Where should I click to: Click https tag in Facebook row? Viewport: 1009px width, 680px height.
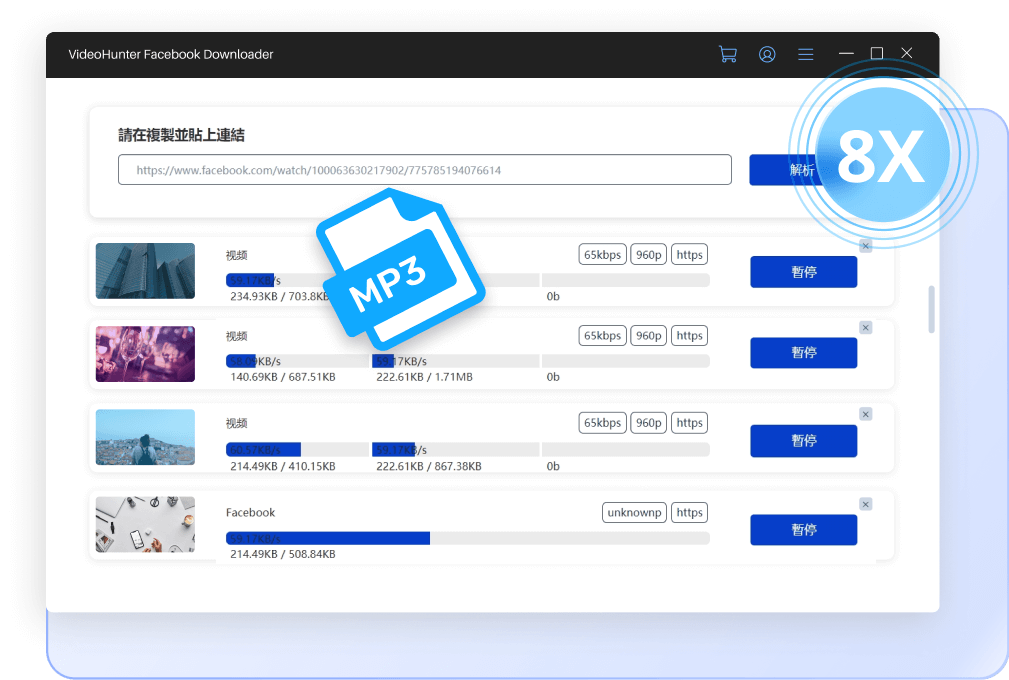689,512
